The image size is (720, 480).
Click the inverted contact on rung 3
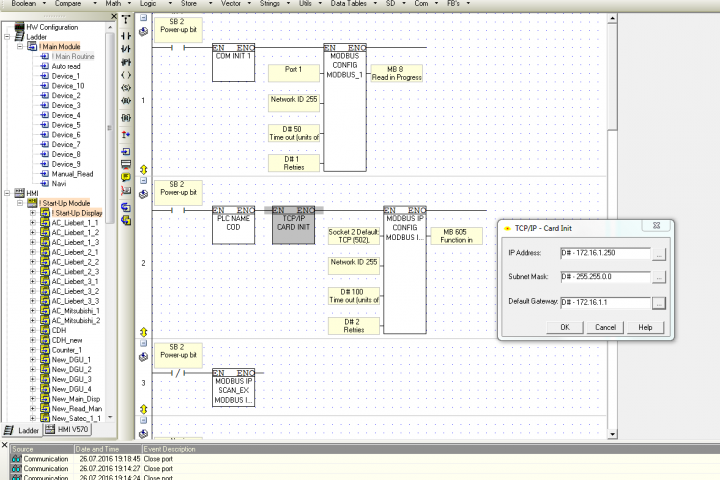178,373
